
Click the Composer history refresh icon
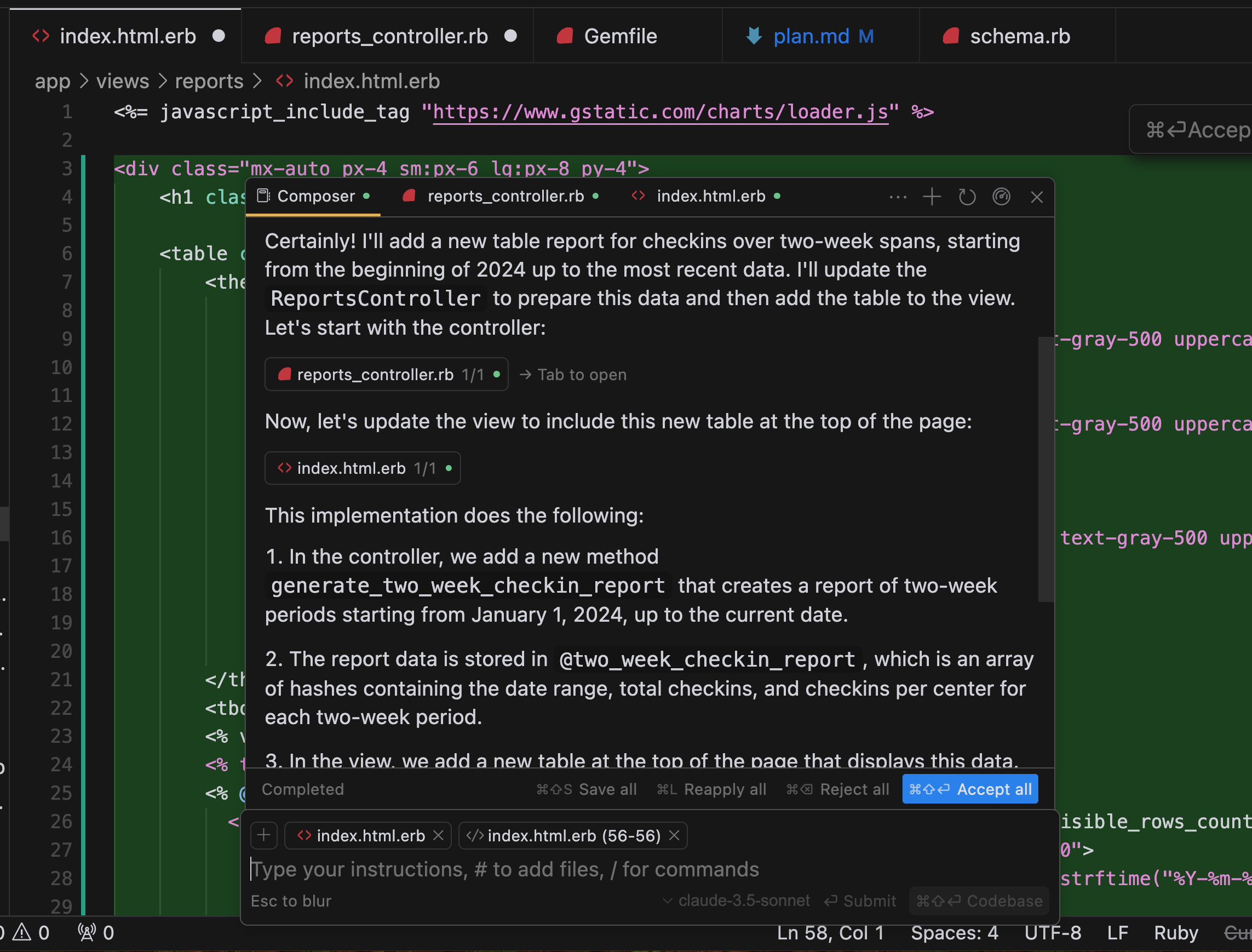click(967, 197)
